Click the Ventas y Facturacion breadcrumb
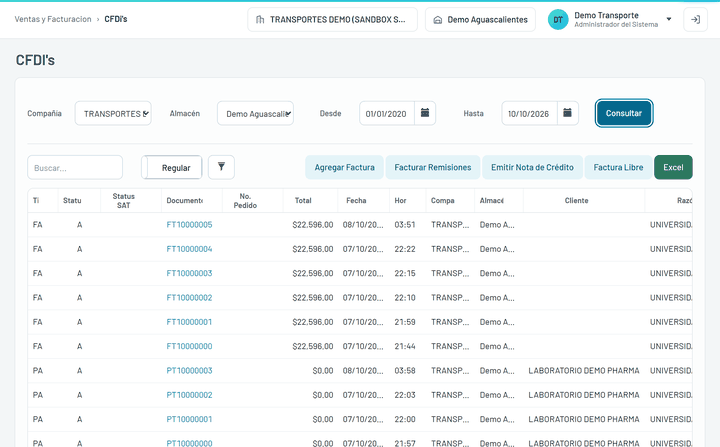 pos(53,19)
